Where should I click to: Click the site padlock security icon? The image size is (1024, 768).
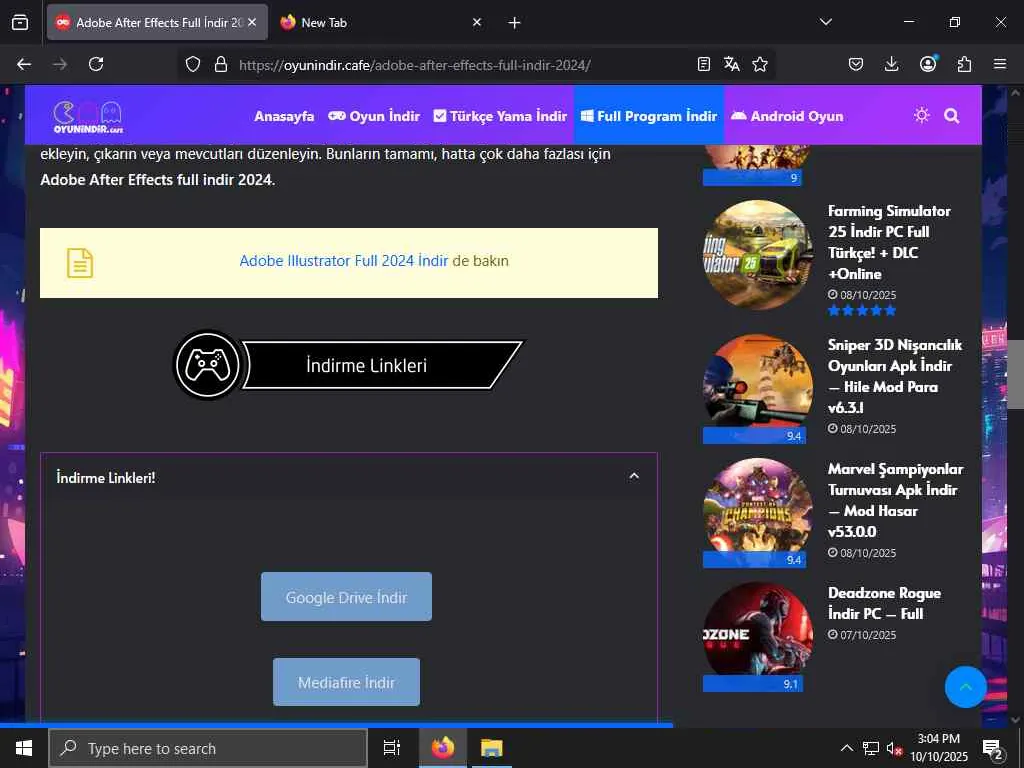(x=221, y=64)
